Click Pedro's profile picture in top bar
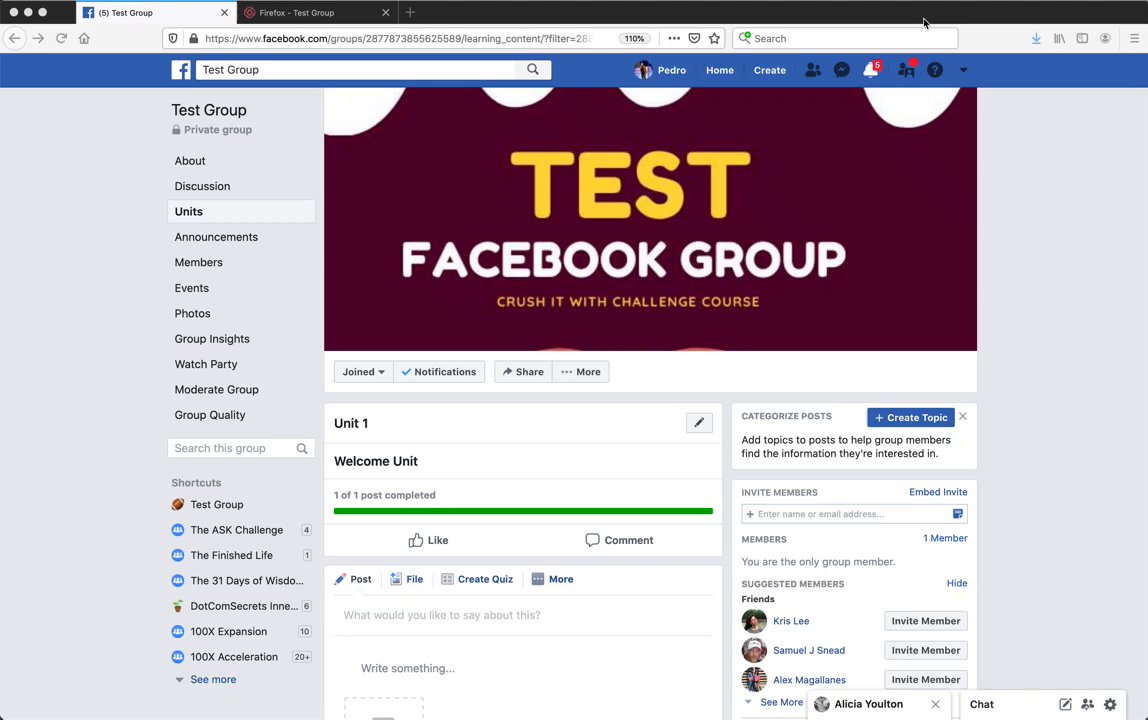The height and width of the screenshot is (720, 1148). point(643,70)
